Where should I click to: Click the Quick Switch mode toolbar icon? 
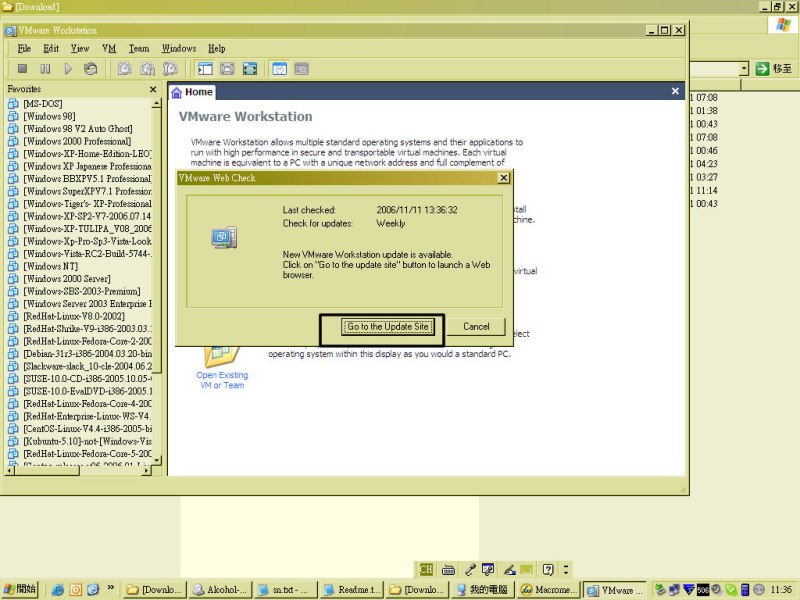tap(228, 68)
